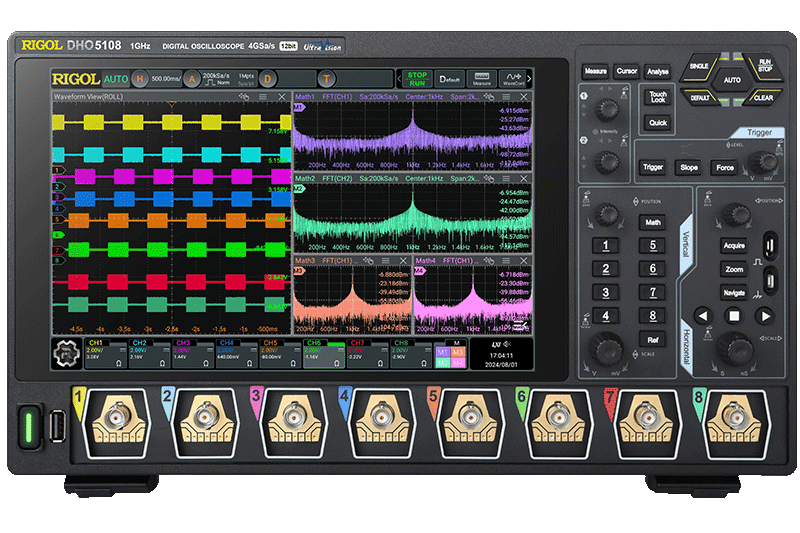The image size is (800, 533).
Task: Tap the gear-shaped function menu icon
Action: click(x=68, y=355)
